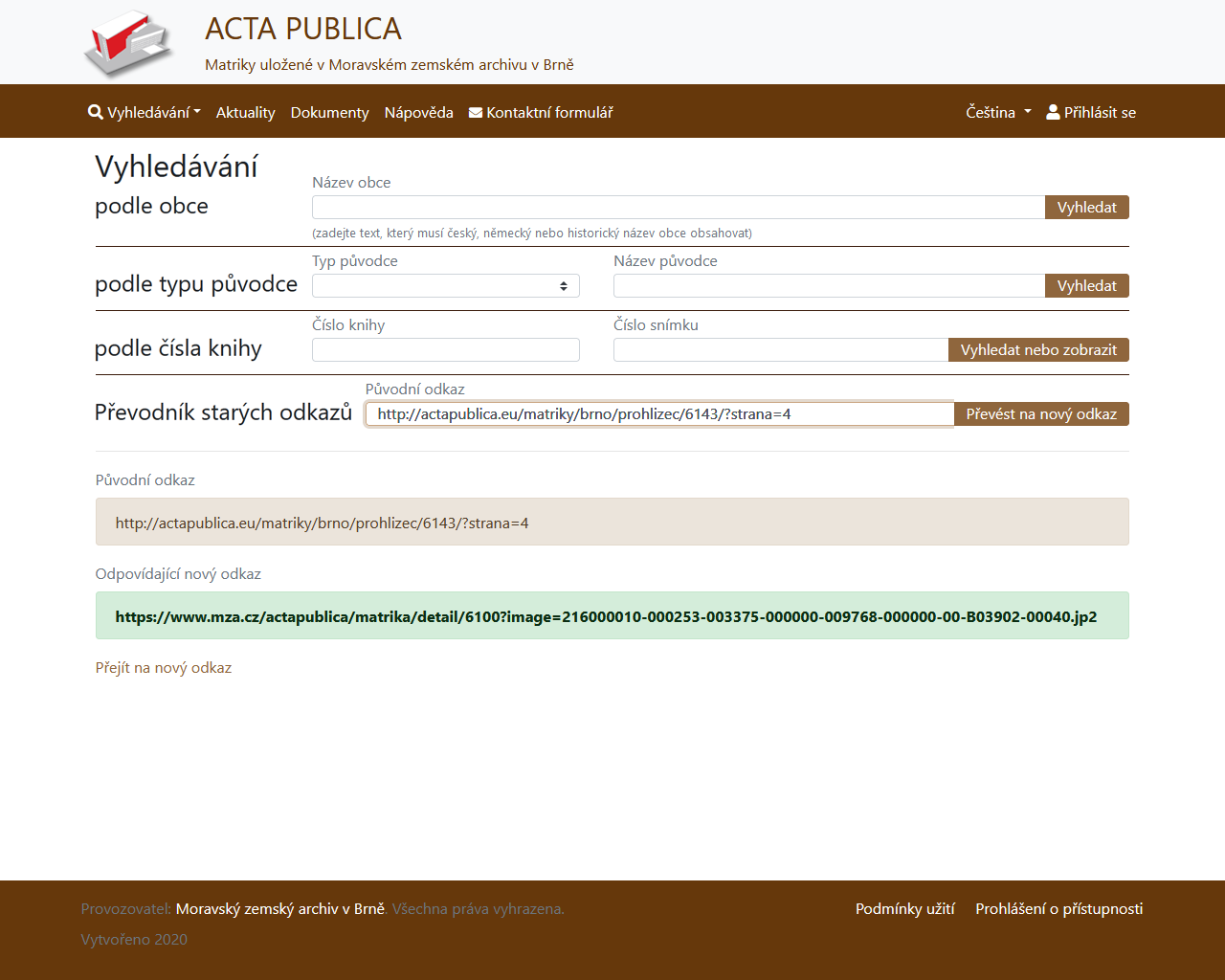Focus the Název obce input field

[679, 208]
